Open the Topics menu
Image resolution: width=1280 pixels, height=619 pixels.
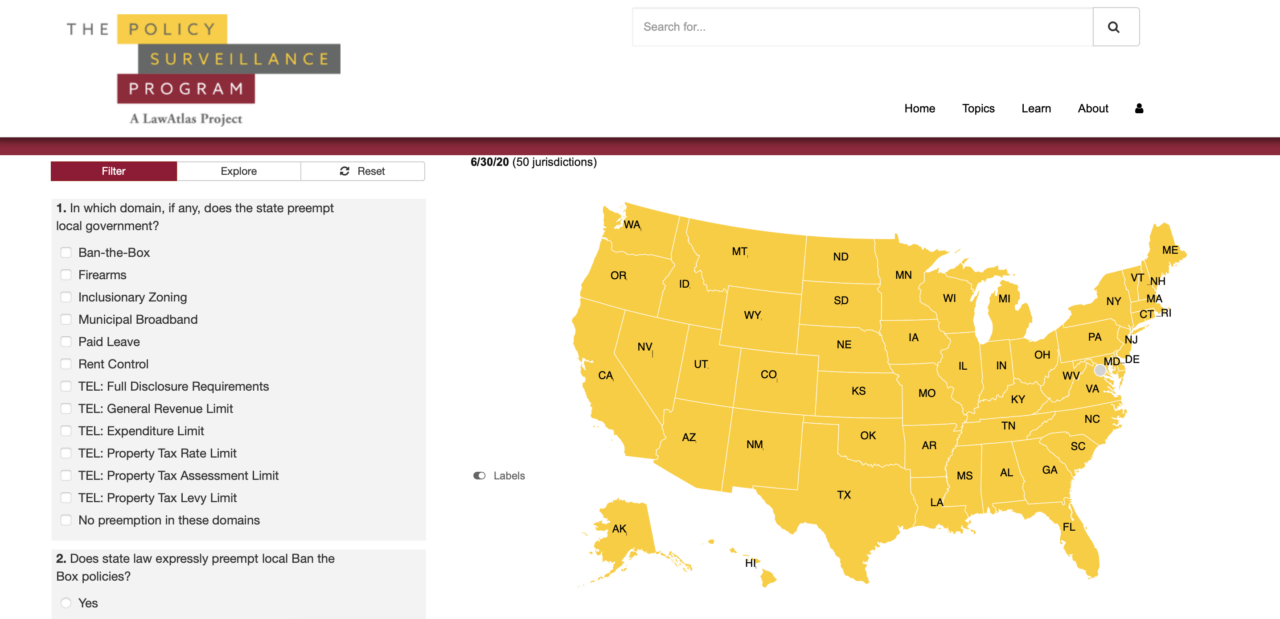(978, 109)
